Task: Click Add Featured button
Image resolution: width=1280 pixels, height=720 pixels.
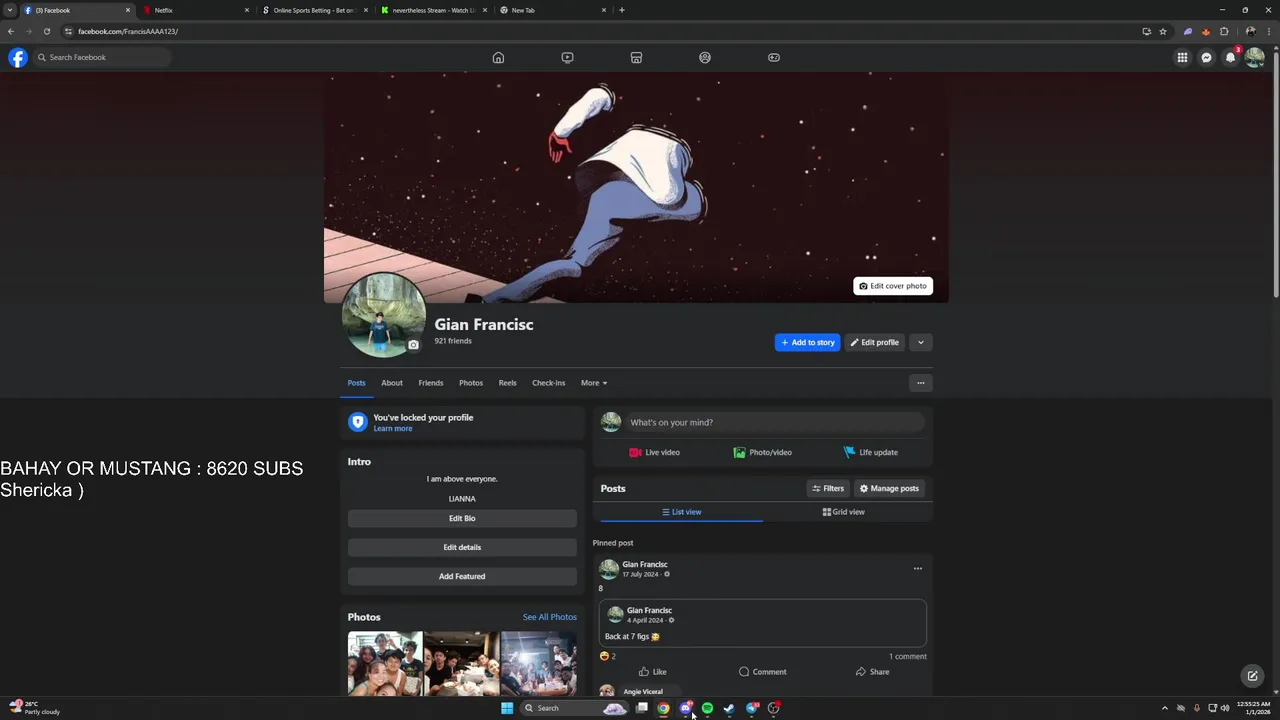Action: tap(462, 576)
